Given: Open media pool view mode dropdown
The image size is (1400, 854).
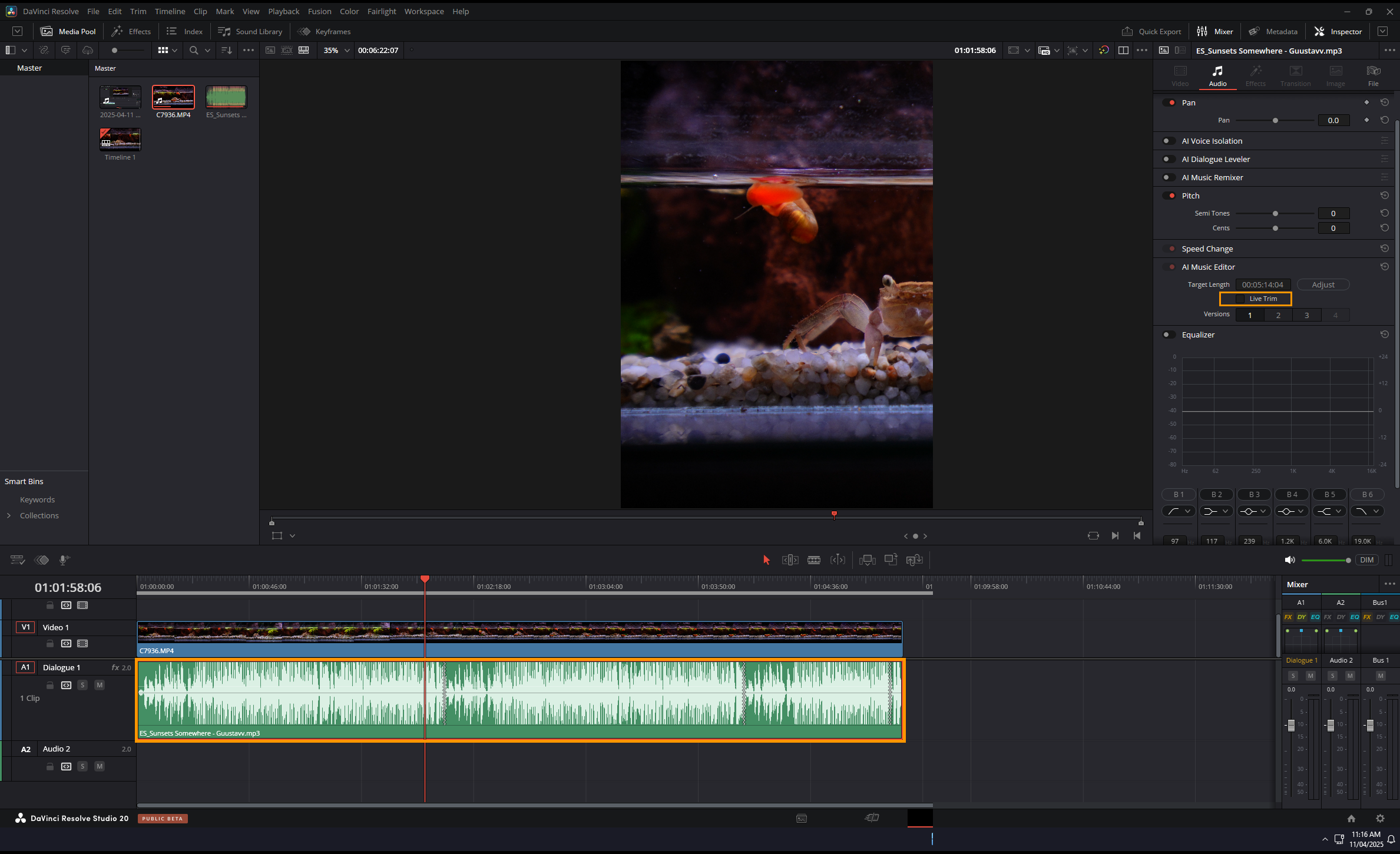Looking at the screenshot, I should (x=167, y=51).
